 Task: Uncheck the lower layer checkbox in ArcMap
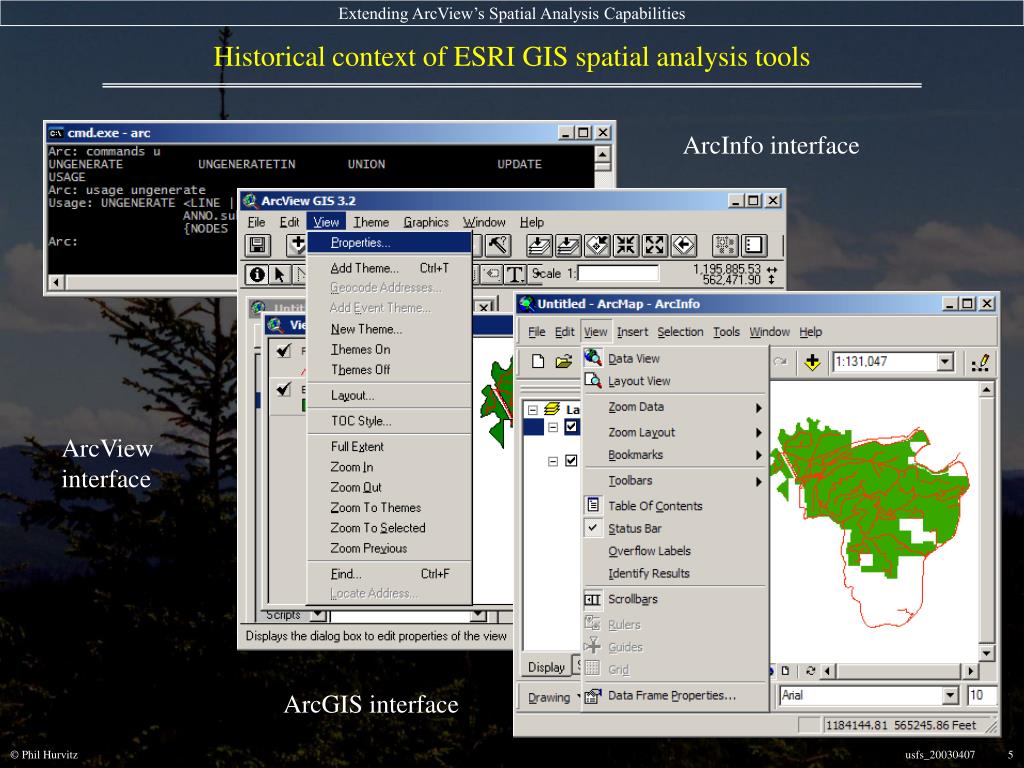[571, 461]
